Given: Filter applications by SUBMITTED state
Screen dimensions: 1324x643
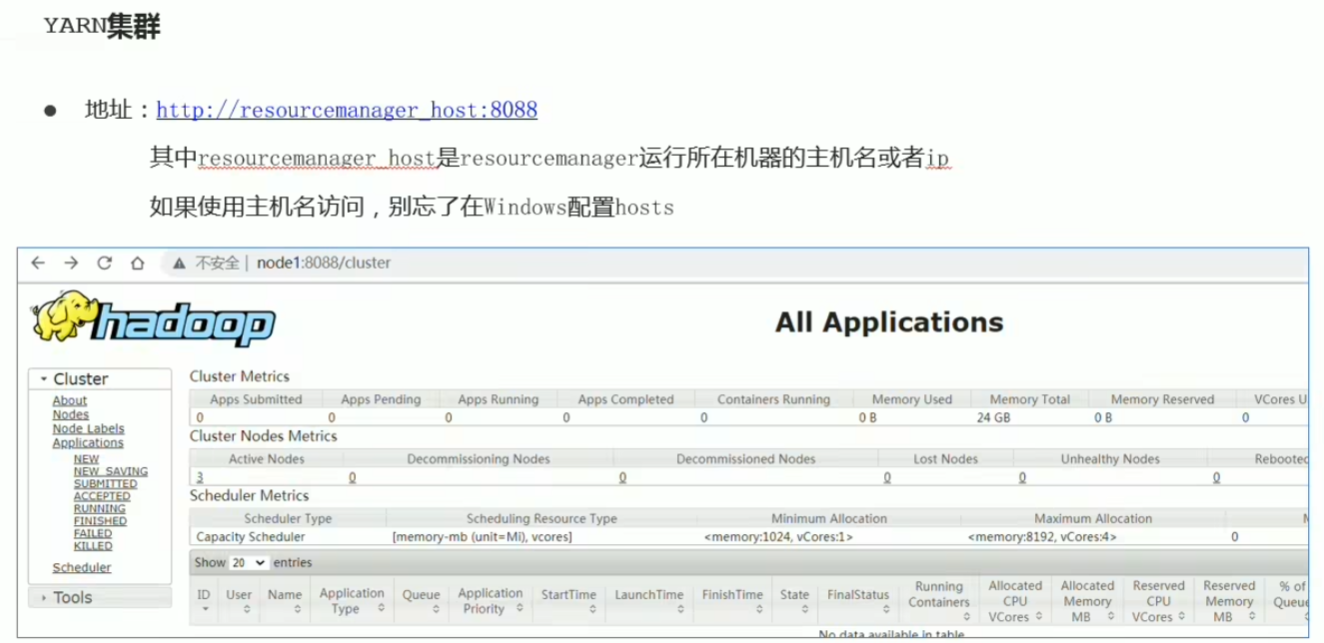Looking at the screenshot, I should tap(105, 484).
